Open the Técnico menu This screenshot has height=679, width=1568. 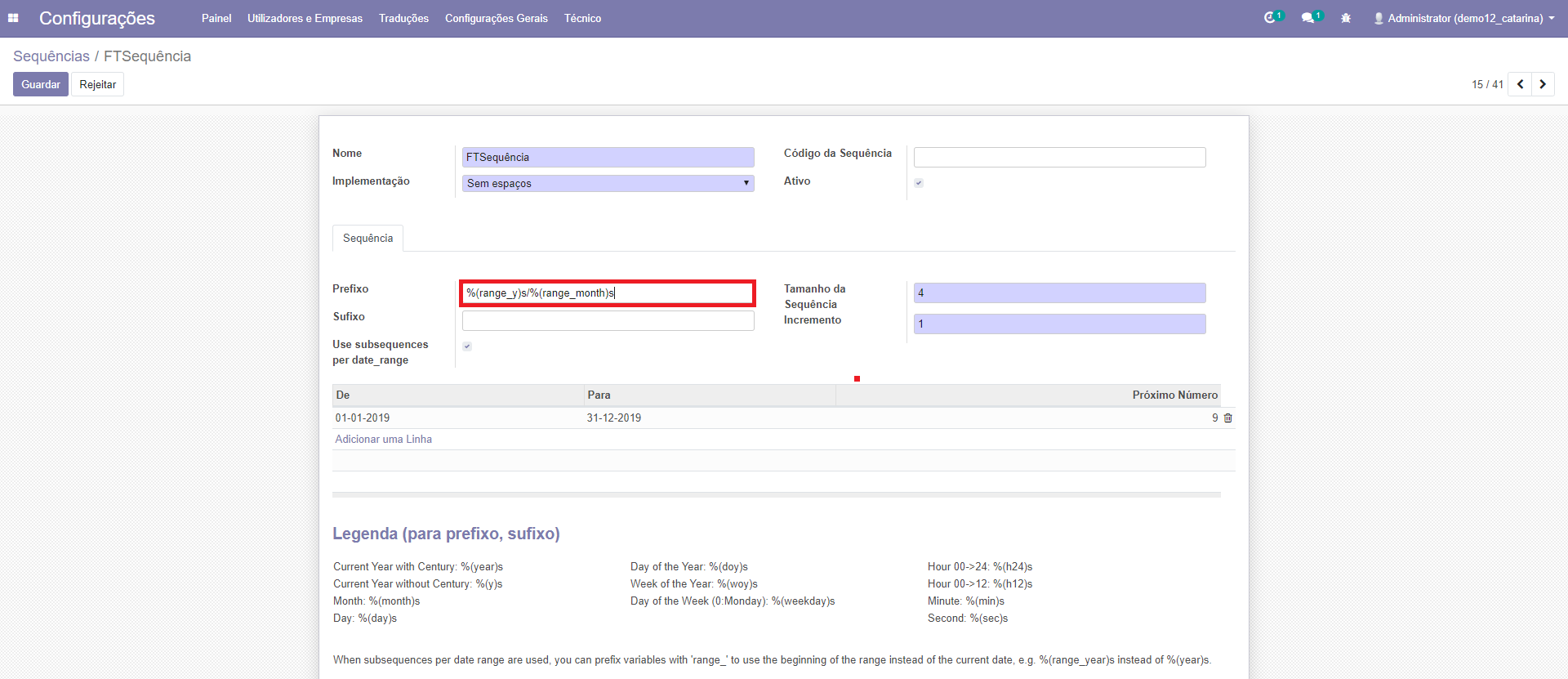582,18
